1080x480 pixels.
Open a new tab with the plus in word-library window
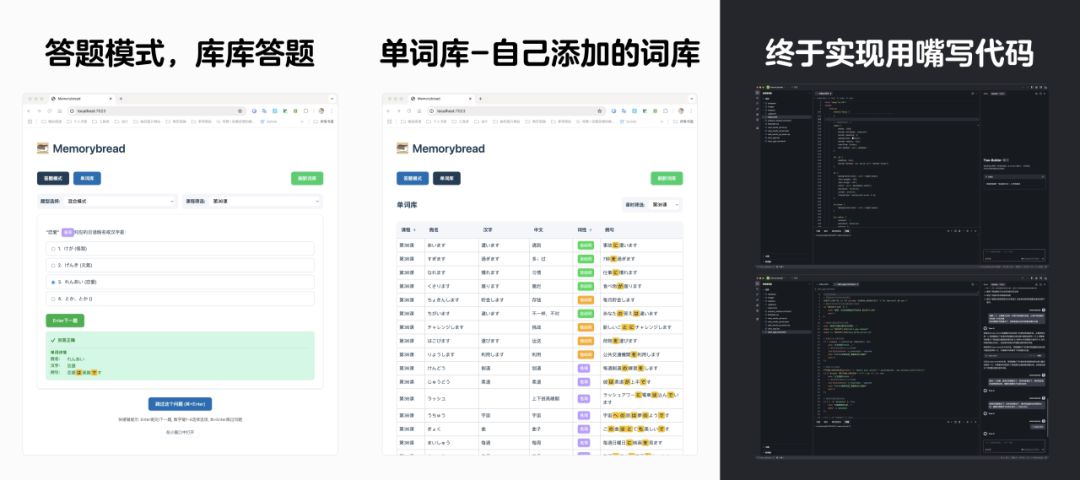480,98
